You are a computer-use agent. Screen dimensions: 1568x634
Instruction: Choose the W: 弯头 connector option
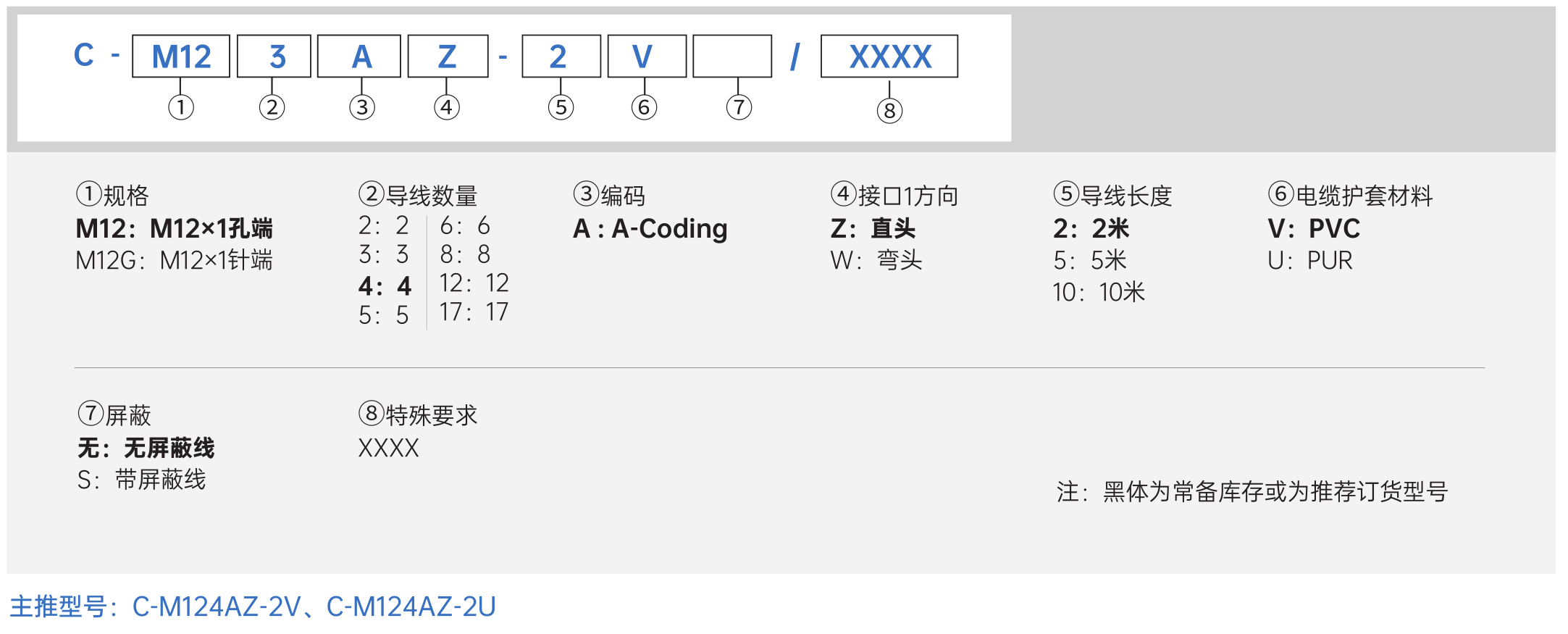(876, 260)
